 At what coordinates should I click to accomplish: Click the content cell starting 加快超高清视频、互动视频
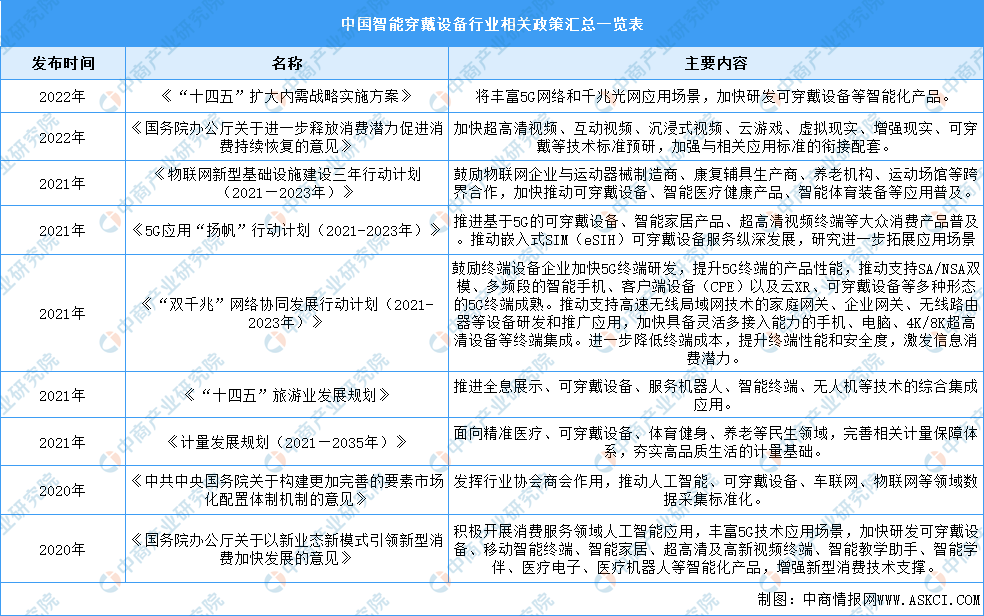pyautogui.click(x=716, y=137)
